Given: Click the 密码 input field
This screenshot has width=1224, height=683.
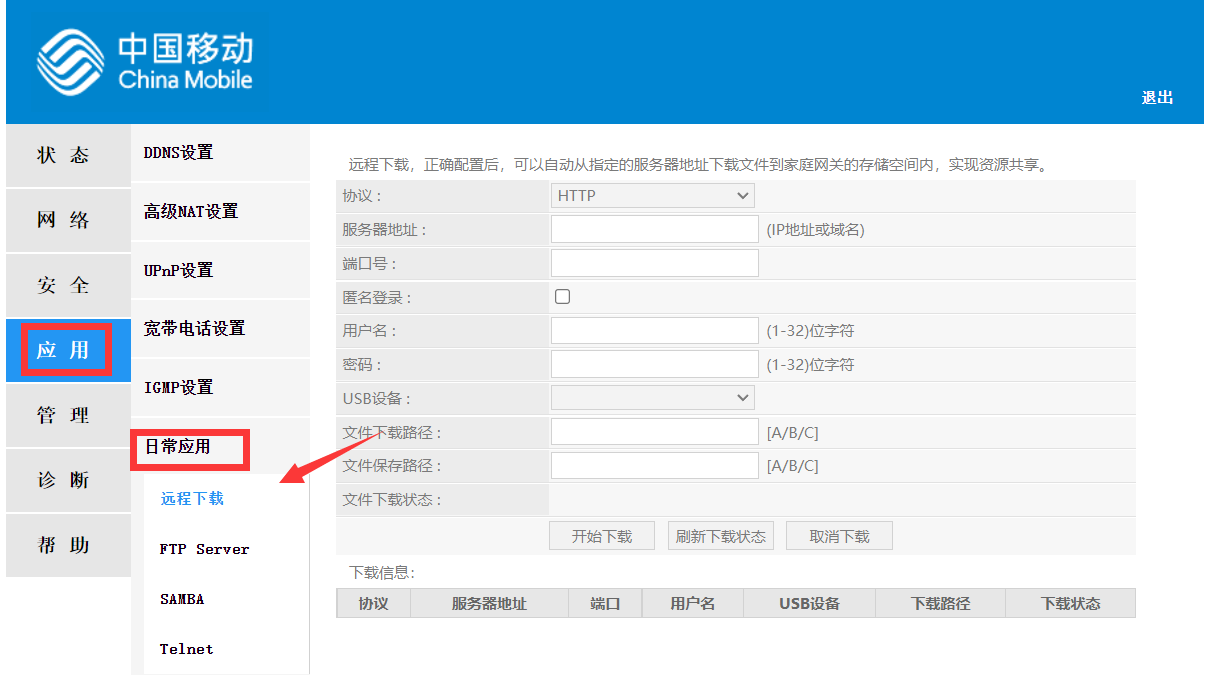Looking at the screenshot, I should 655,364.
